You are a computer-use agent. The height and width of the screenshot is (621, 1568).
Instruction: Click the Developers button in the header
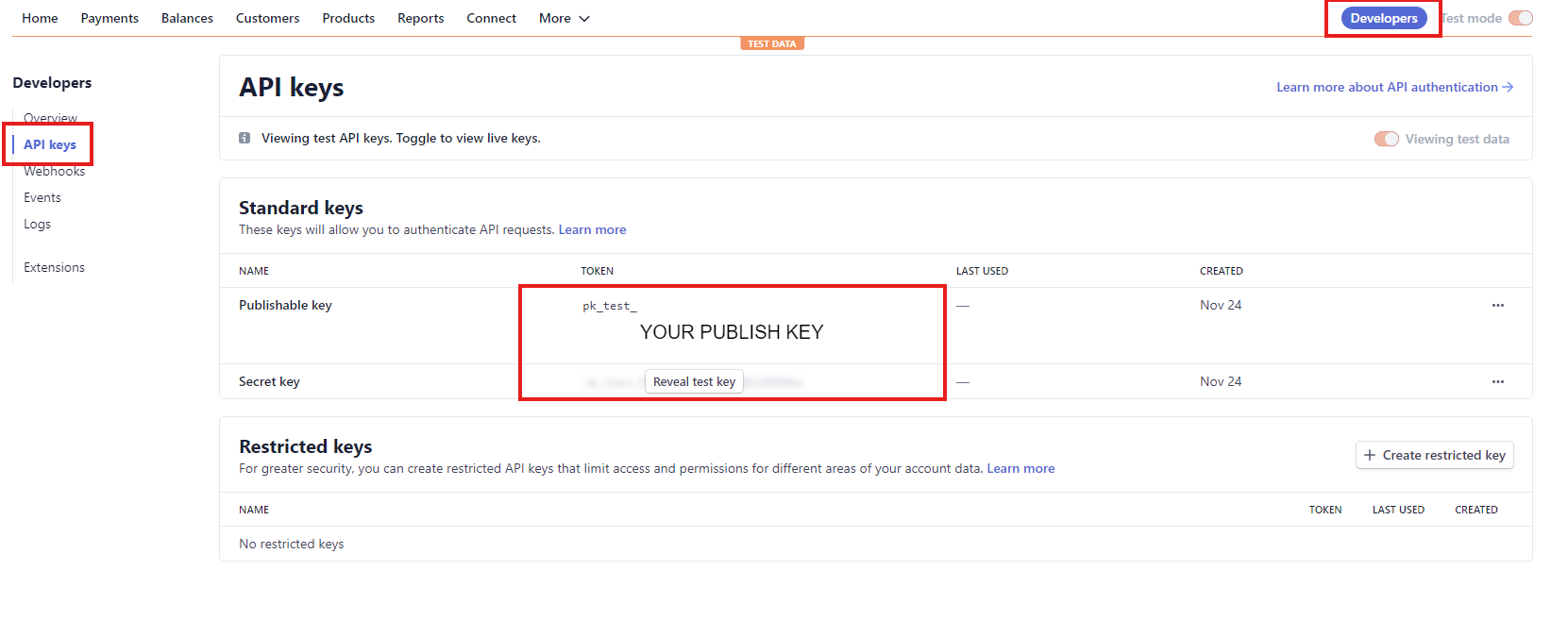[x=1384, y=18]
